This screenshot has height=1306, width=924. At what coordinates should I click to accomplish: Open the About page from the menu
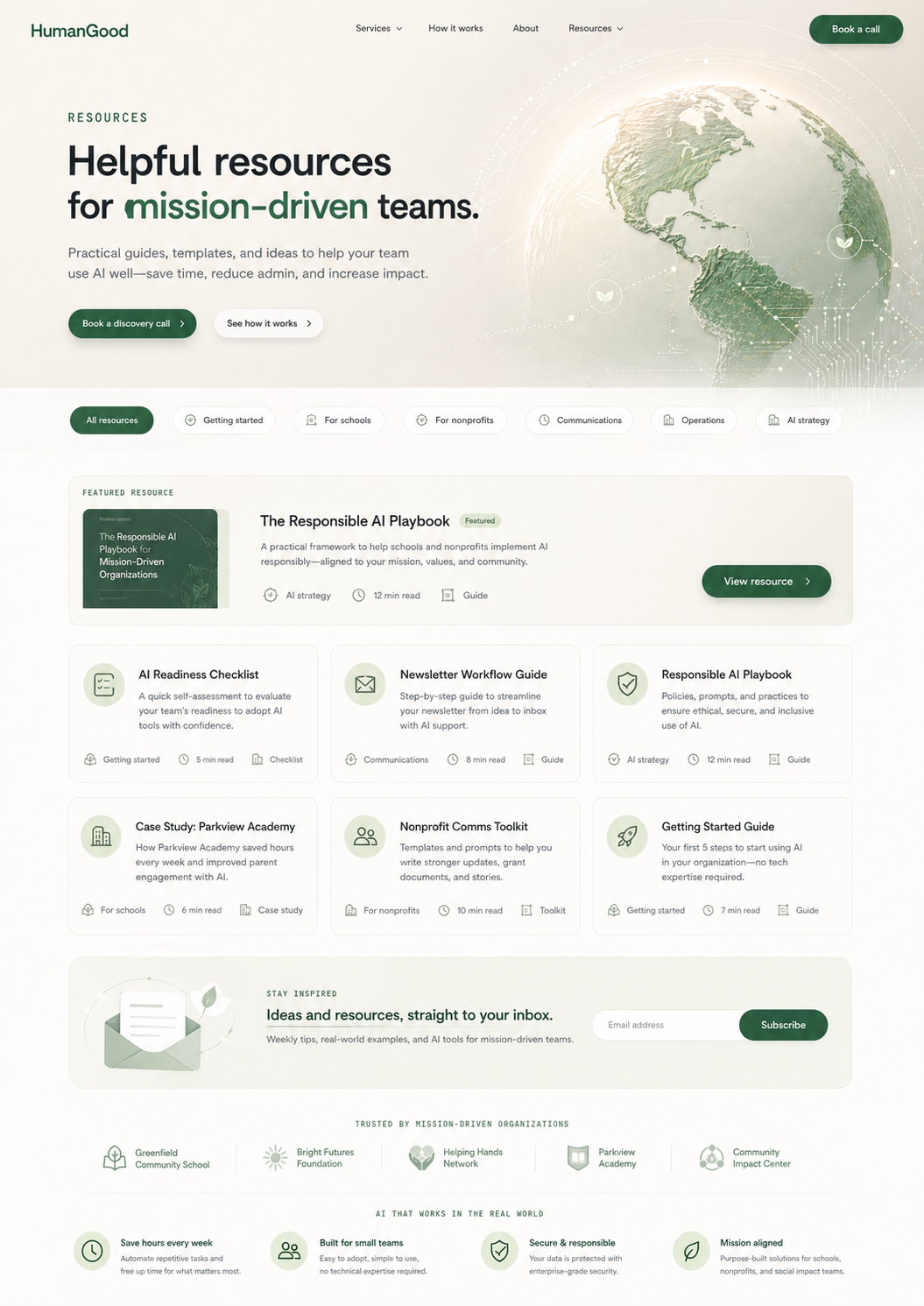pyautogui.click(x=525, y=28)
